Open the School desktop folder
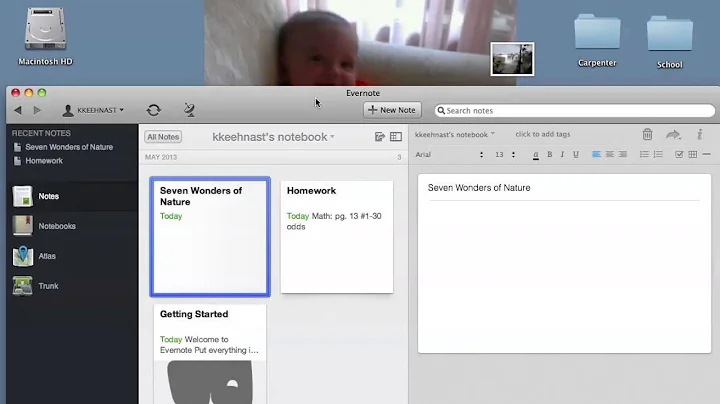Image resolution: width=720 pixels, height=404 pixels. [x=669, y=42]
